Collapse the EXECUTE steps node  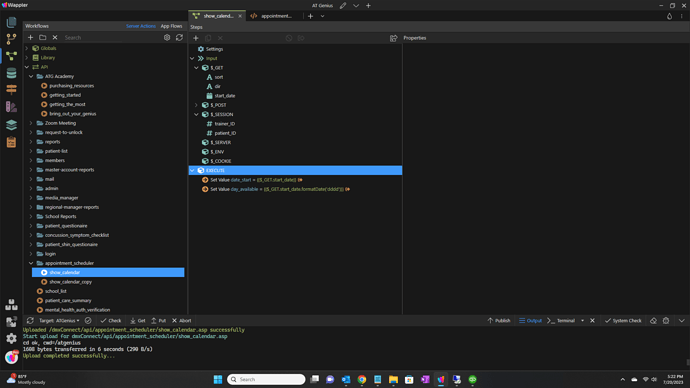(x=192, y=170)
